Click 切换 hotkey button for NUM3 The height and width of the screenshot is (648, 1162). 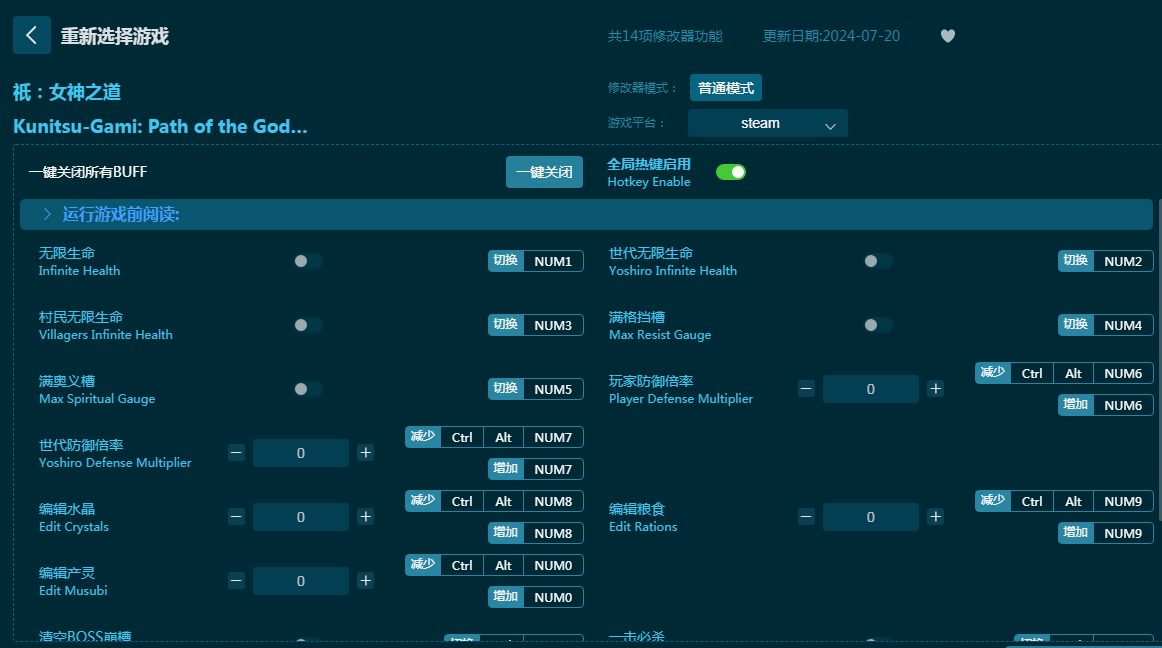point(505,325)
